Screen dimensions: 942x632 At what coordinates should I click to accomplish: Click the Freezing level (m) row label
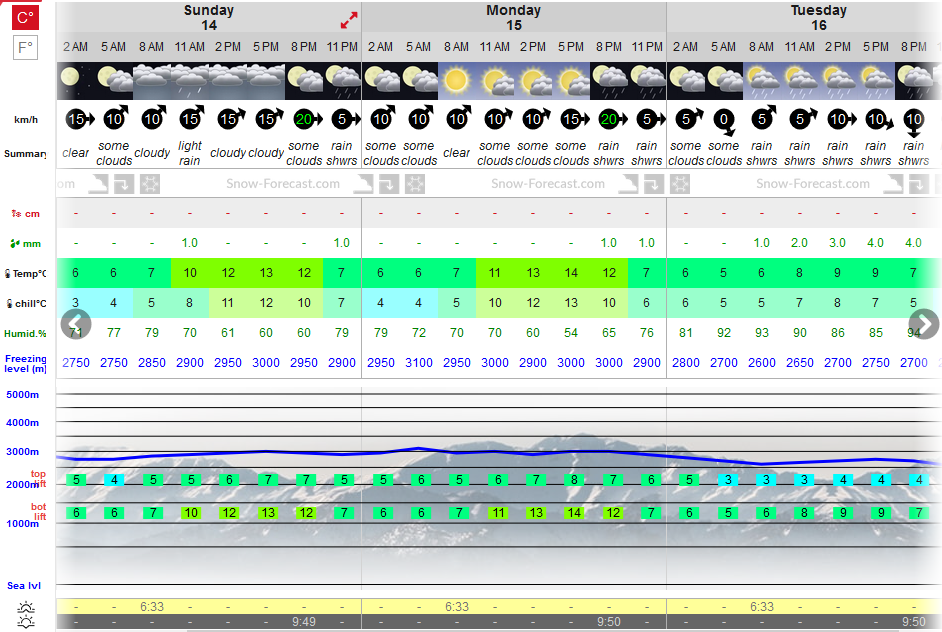click(25, 363)
